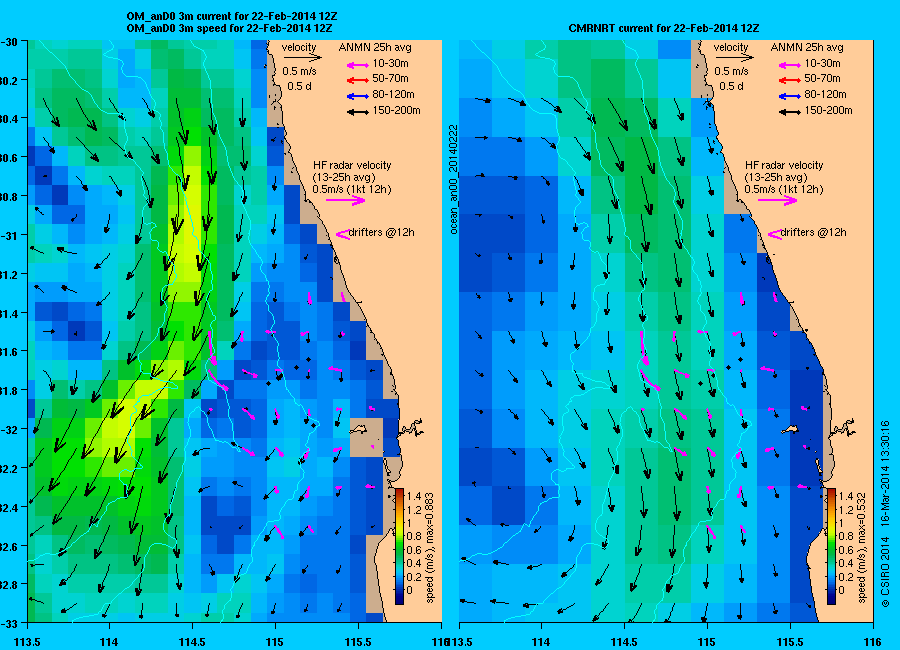Click the '50-70m' label in the OM_anD0 legend

(x=390, y=78)
